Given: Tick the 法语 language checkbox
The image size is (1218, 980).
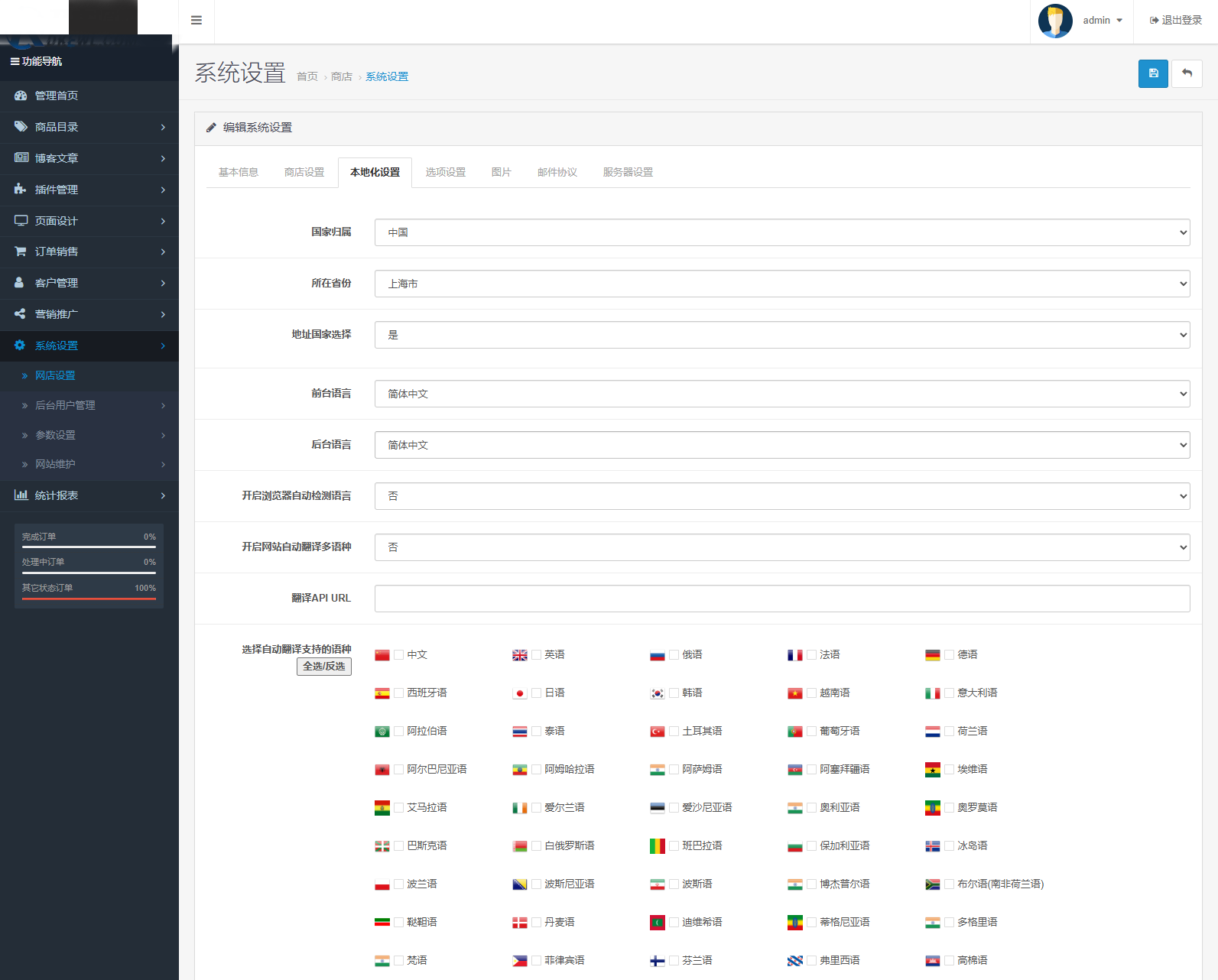Looking at the screenshot, I should (812, 655).
